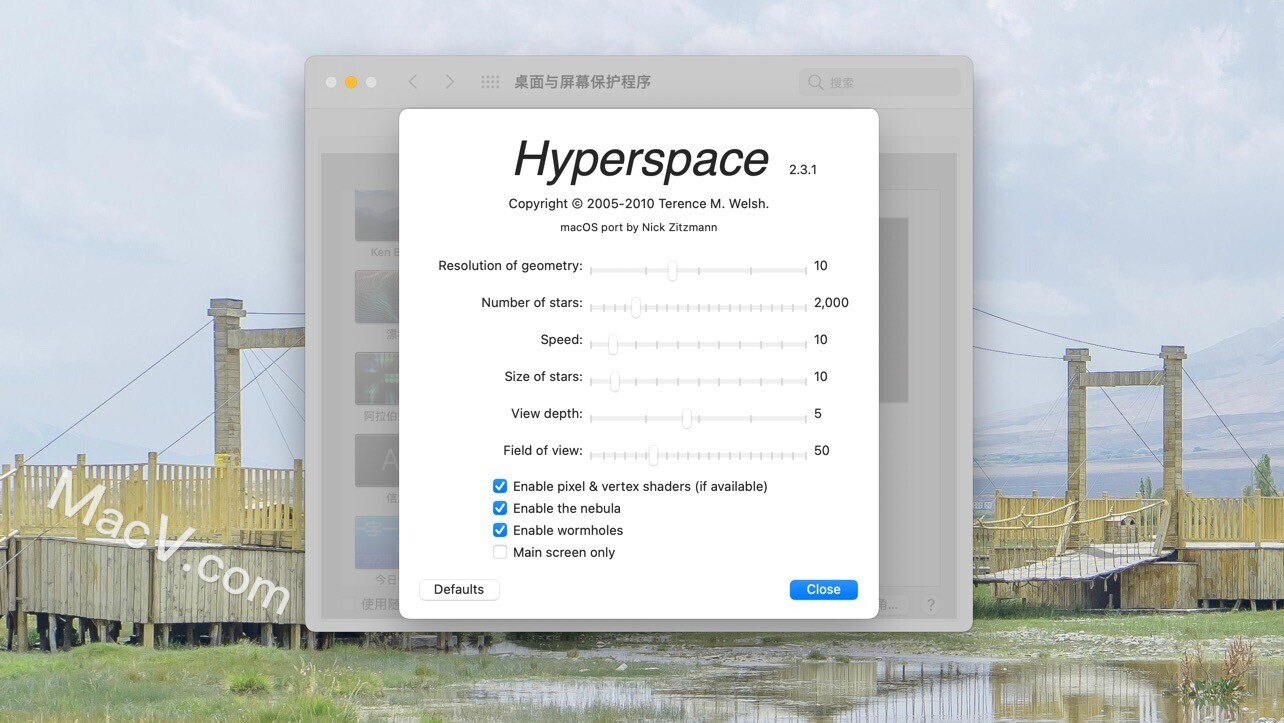
Task: Click Field of view value 50
Action: coord(822,451)
